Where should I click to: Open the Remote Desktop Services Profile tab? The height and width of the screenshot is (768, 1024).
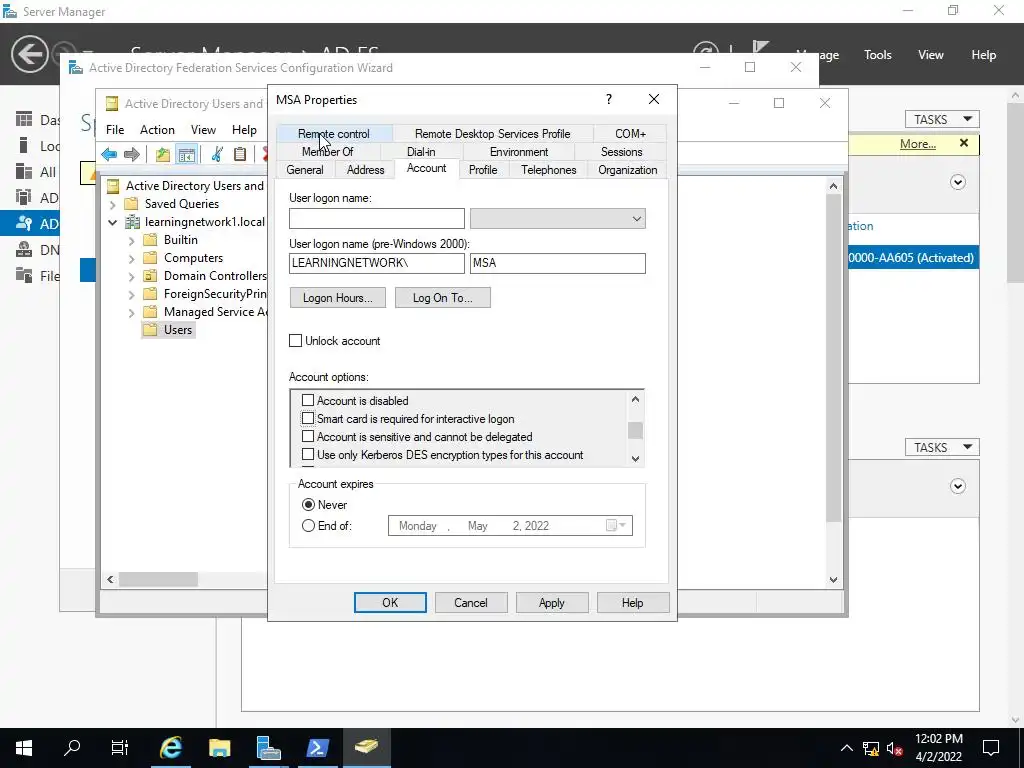click(492, 134)
